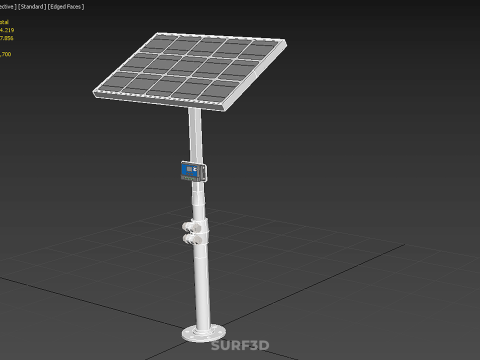Viewport: 480px width, 360px height.
Task: Select the blue charge controller box on pole
Action: 193,171
